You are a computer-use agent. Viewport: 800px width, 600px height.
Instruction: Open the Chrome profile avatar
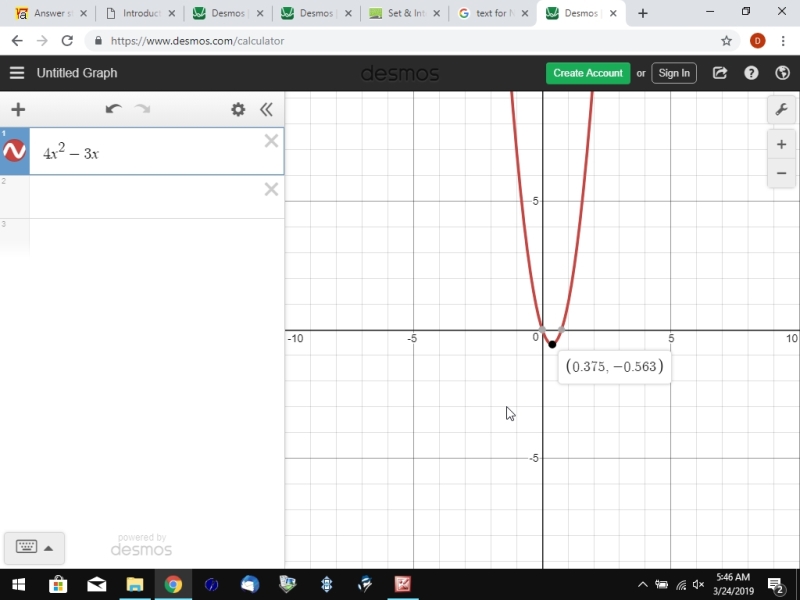click(x=757, y=41)
